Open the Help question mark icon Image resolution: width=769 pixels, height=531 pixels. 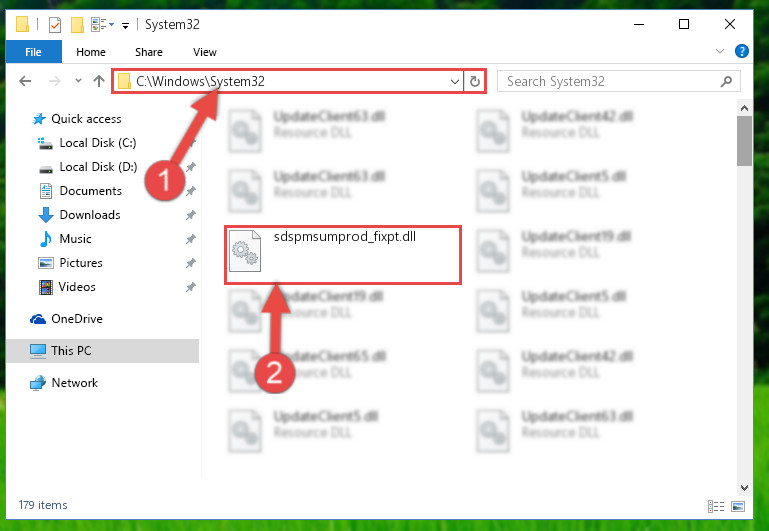tap(742, 51)
